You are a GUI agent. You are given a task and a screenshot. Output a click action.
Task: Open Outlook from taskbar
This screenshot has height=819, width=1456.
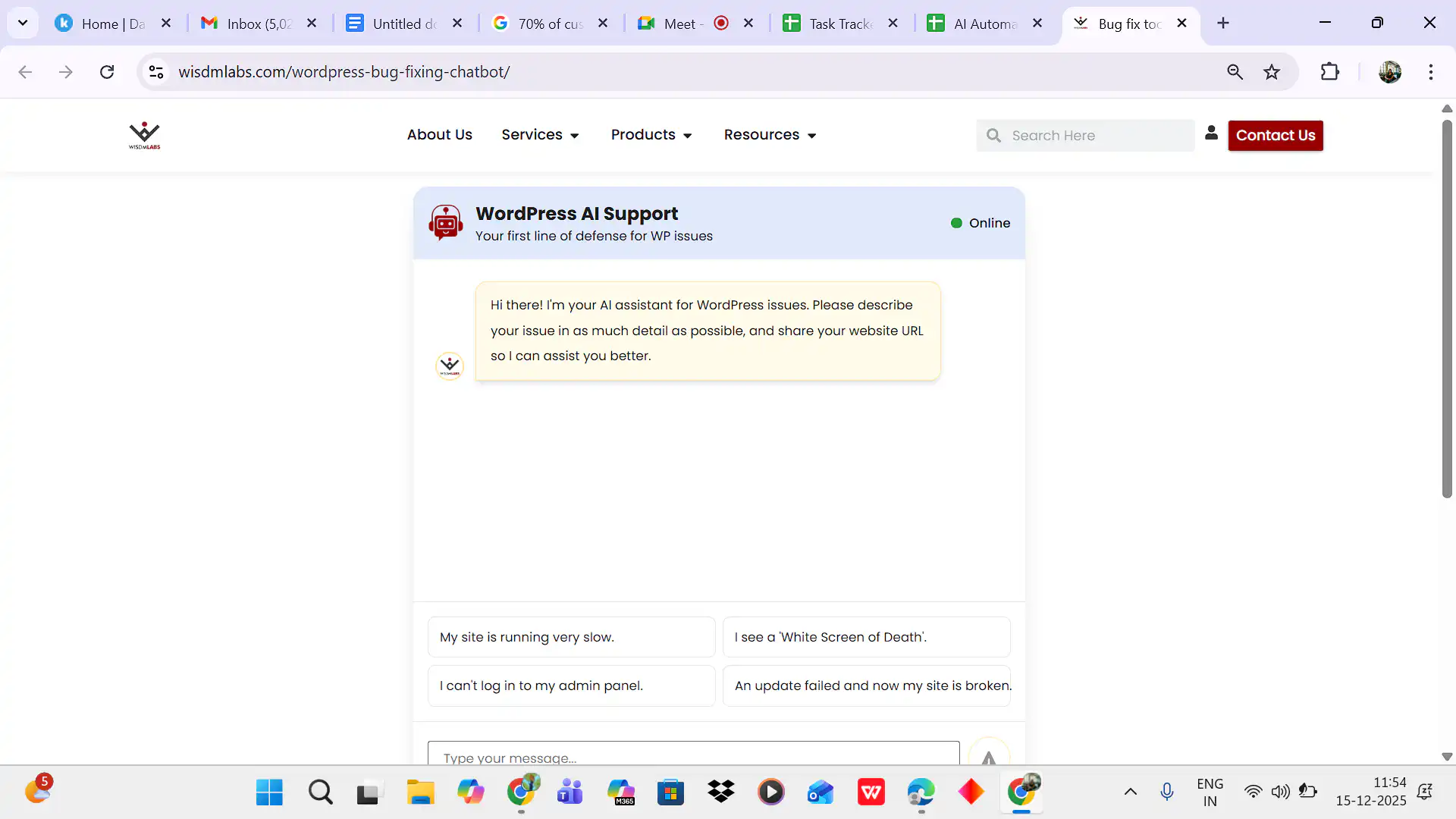click(x=821, y=792)
